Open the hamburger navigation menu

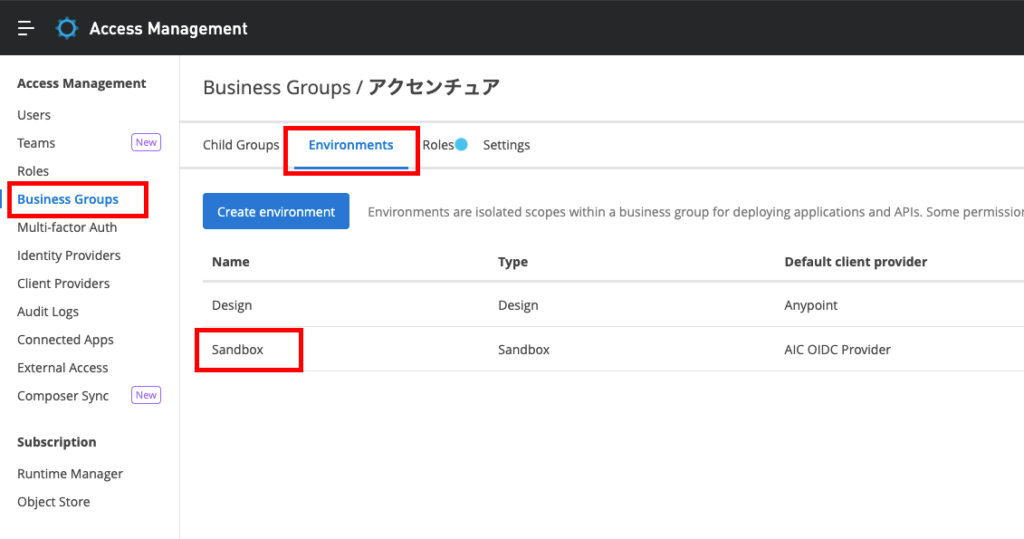[x=26, y=28]
